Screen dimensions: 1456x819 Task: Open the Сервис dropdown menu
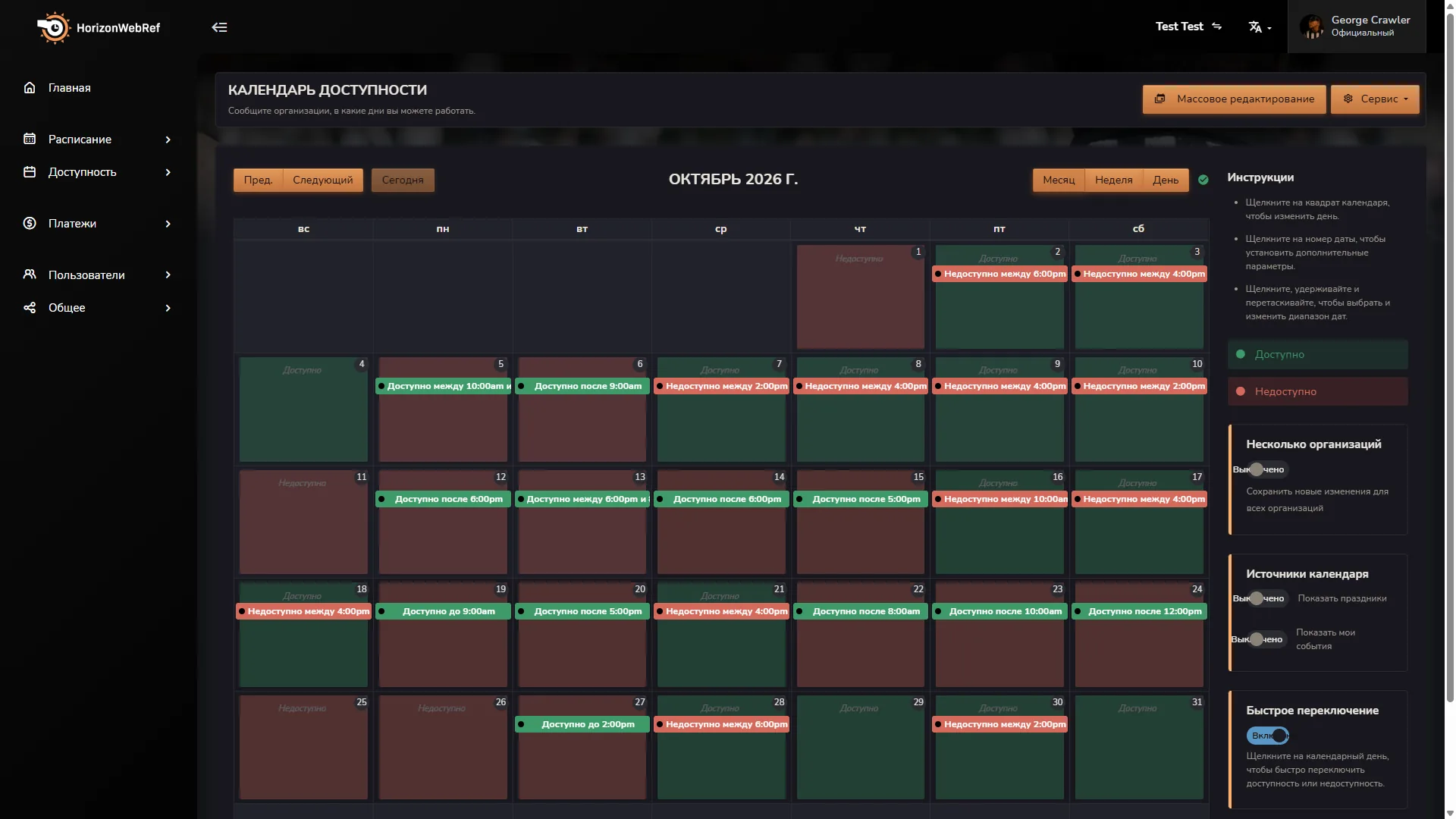click(x=1375, y=99)
